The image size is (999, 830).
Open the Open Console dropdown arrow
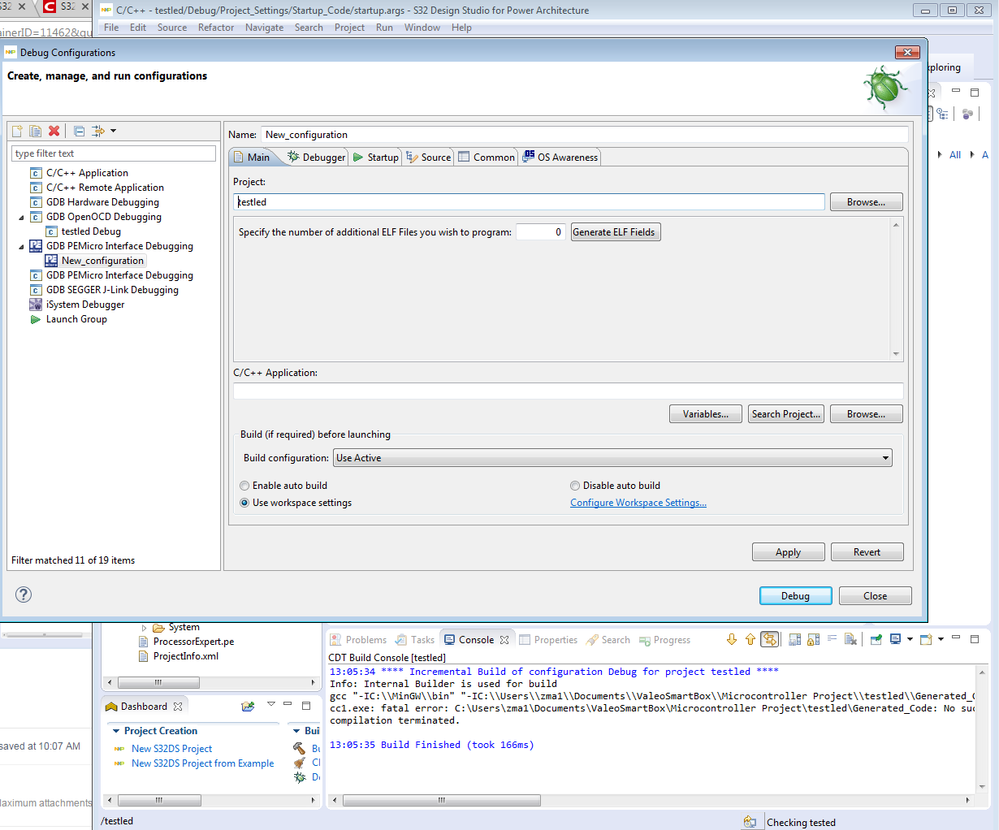point(941,640)
